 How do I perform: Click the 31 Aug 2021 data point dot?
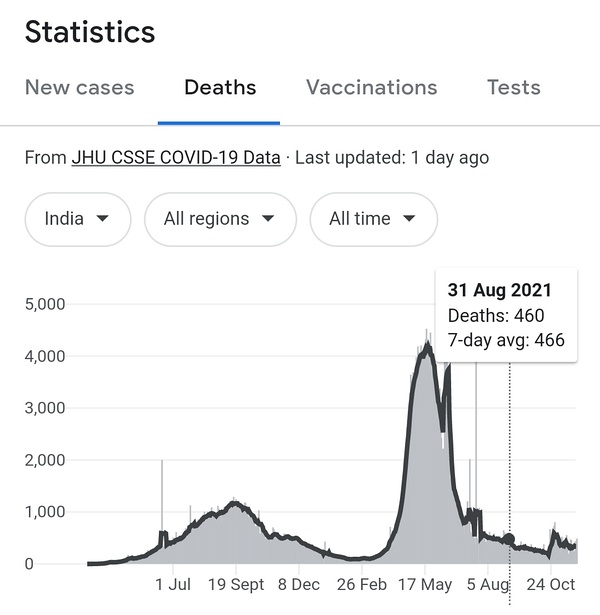pos(509,540)
